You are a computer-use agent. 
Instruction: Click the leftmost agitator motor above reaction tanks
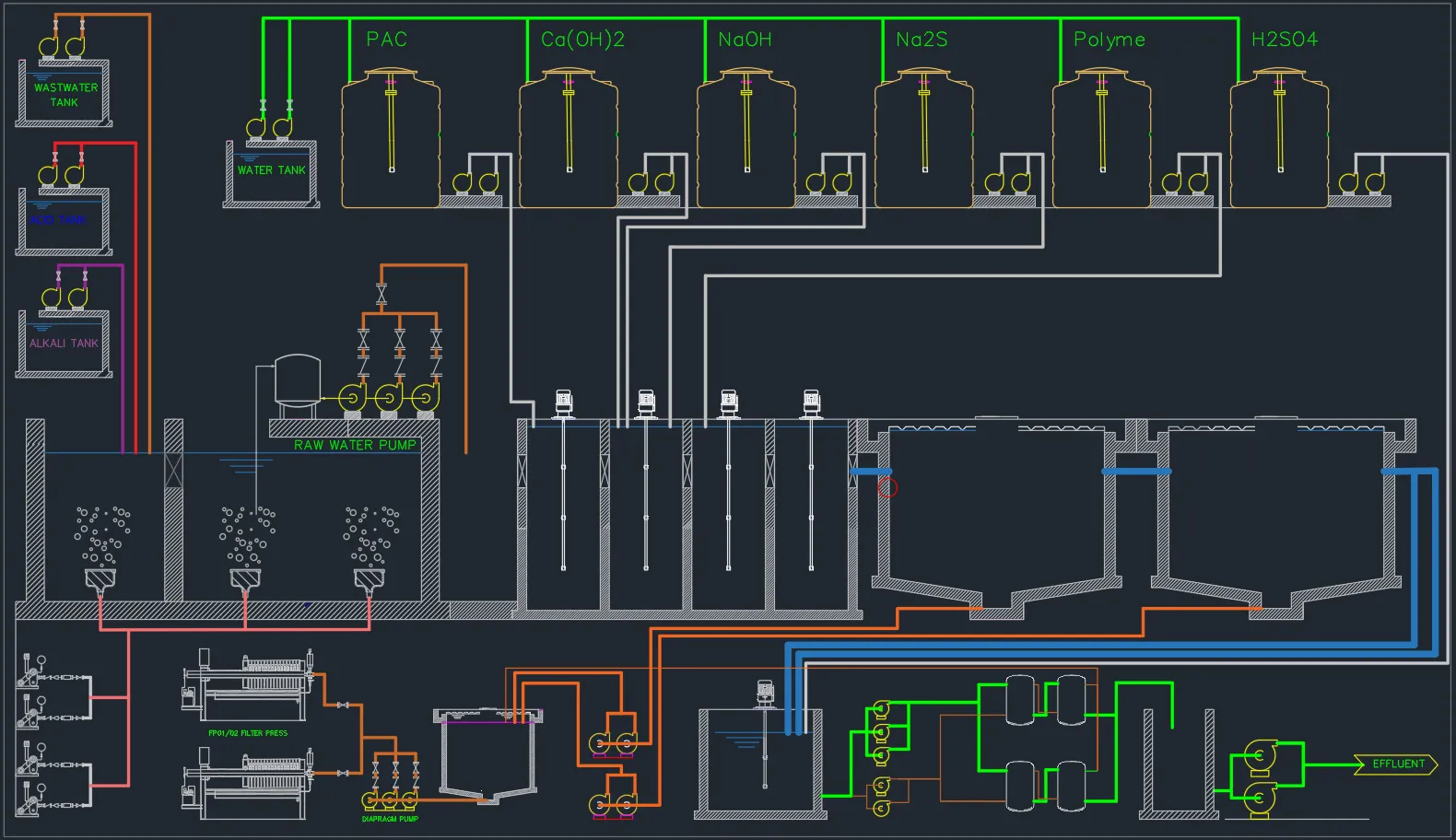pos(564,402)
